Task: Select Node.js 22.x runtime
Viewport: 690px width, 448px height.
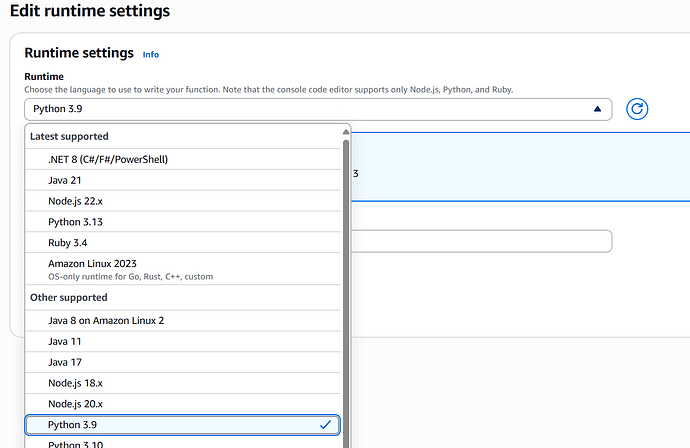Action: (183, 201)
